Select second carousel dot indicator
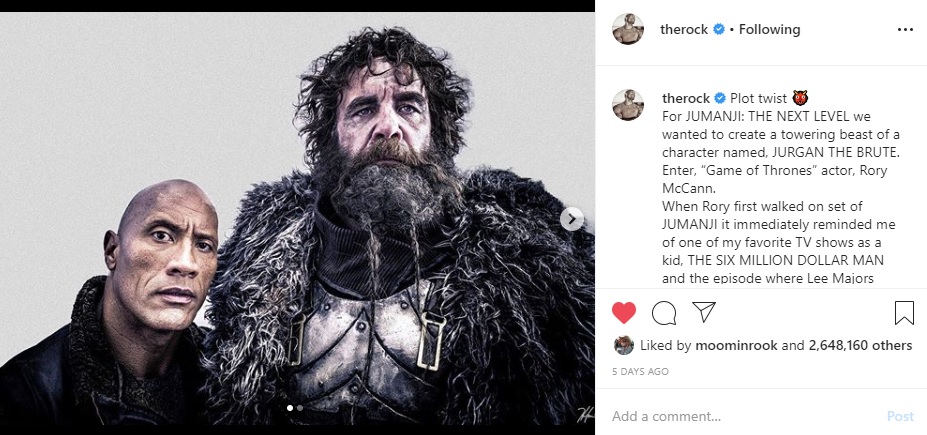 point(300,408)
